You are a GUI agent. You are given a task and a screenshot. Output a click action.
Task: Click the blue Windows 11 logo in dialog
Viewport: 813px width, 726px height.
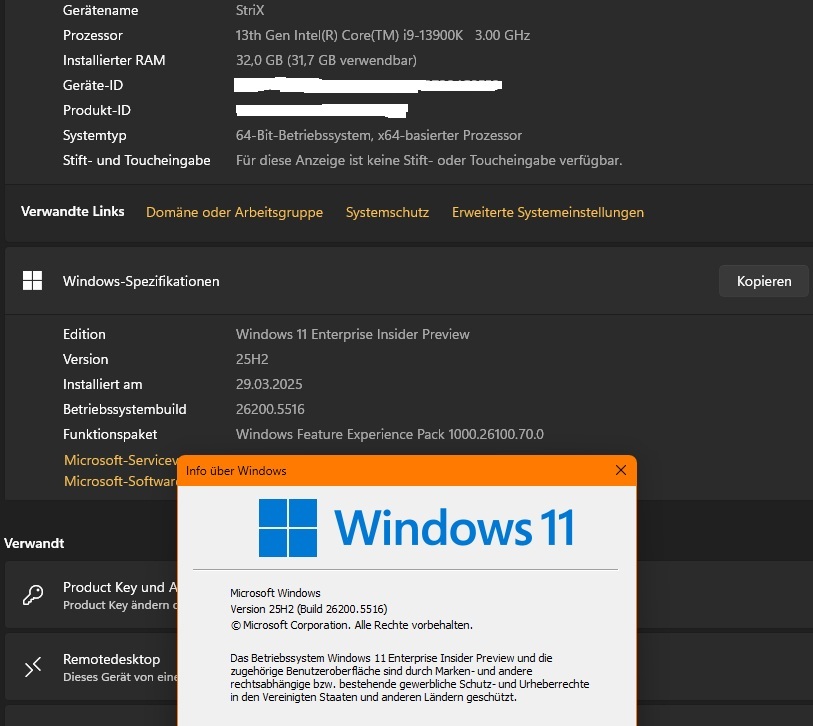(x=416, y=527)
